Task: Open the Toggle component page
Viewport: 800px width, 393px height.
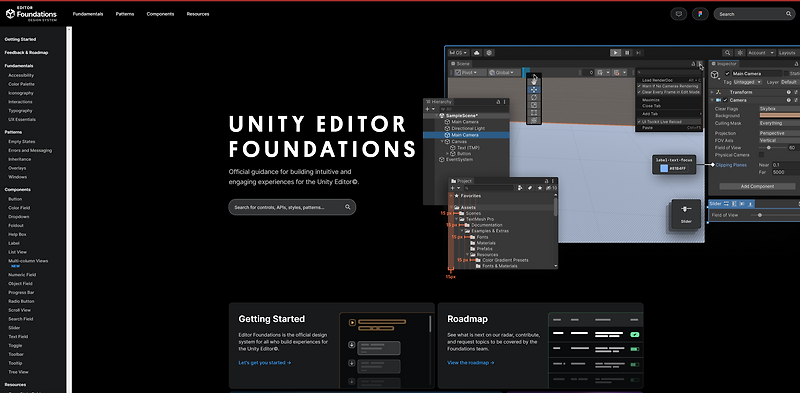Action: (15, 346)
